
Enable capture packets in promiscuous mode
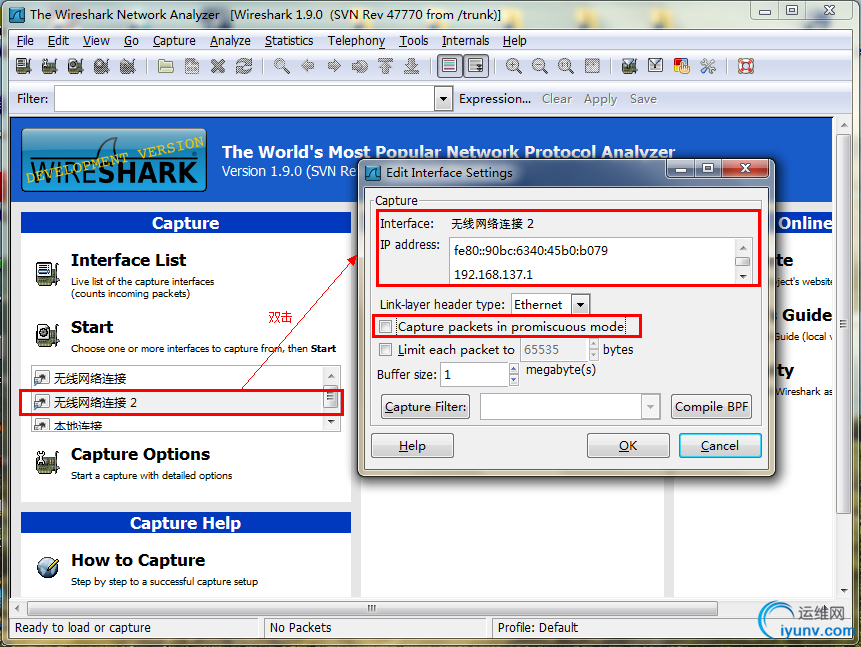click(x=386, y=327)
